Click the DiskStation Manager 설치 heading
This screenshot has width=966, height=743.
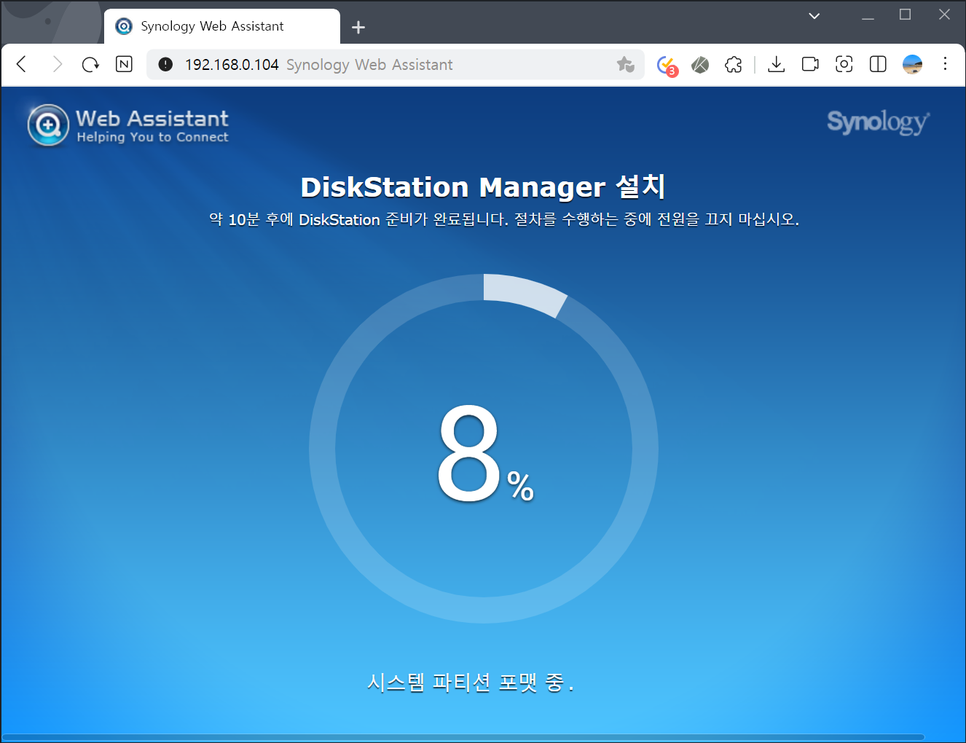pos(483,187)
